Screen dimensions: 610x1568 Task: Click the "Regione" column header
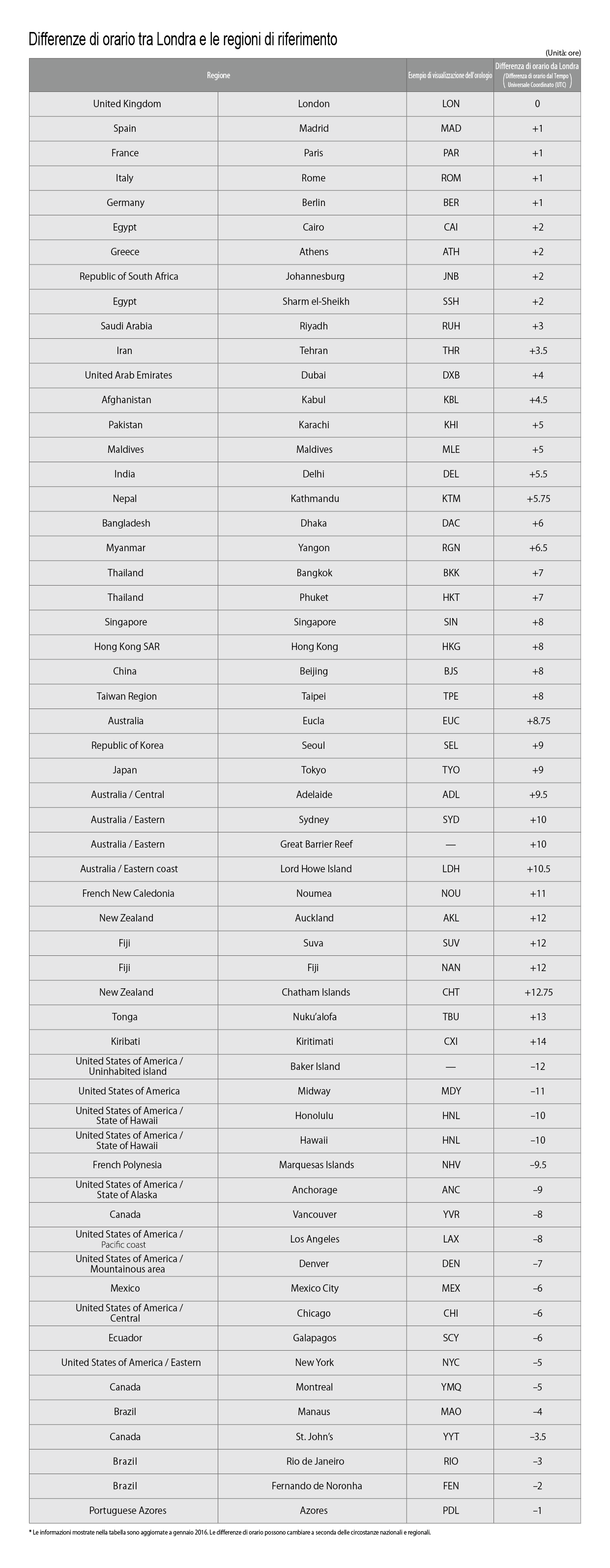point(218,76)
